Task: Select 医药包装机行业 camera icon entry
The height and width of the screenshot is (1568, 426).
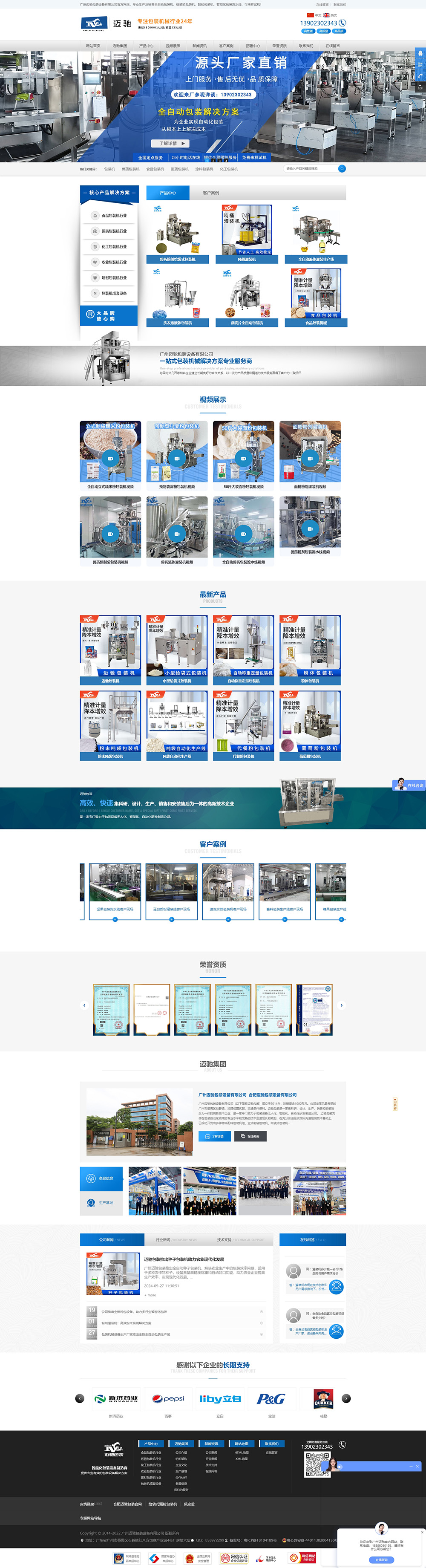Action: coord(95,231)
